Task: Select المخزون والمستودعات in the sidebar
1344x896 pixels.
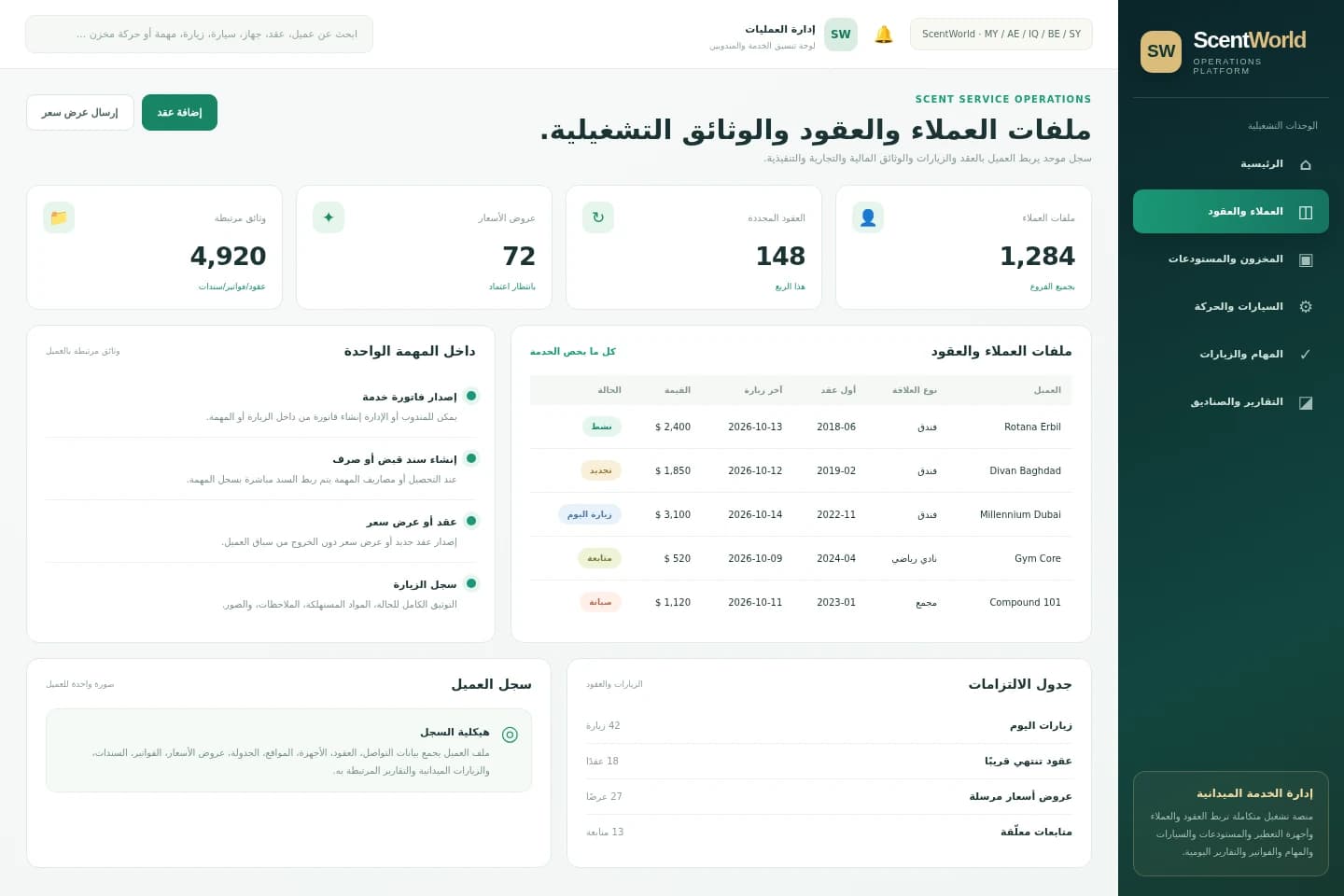Action: click(x=1231, y=259)
